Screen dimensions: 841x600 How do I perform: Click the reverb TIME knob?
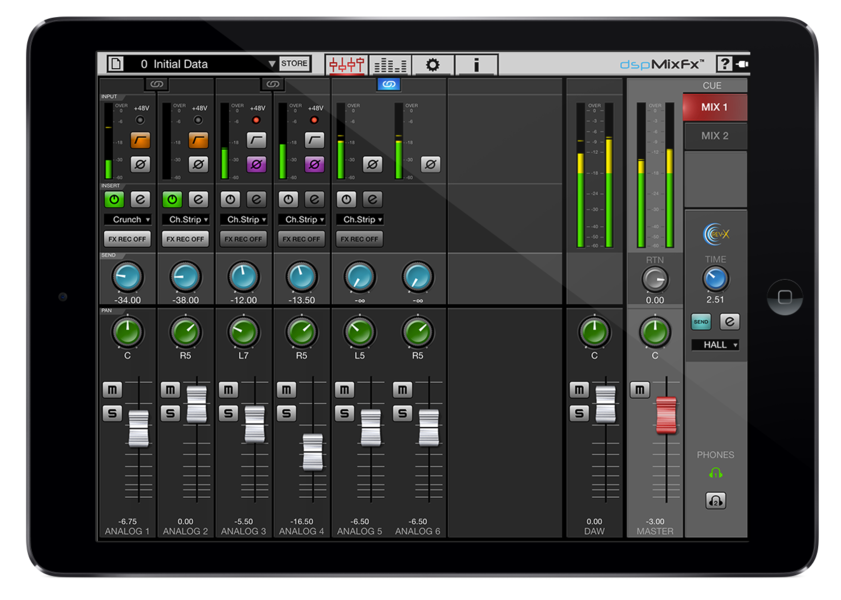[x=715, y=279]
